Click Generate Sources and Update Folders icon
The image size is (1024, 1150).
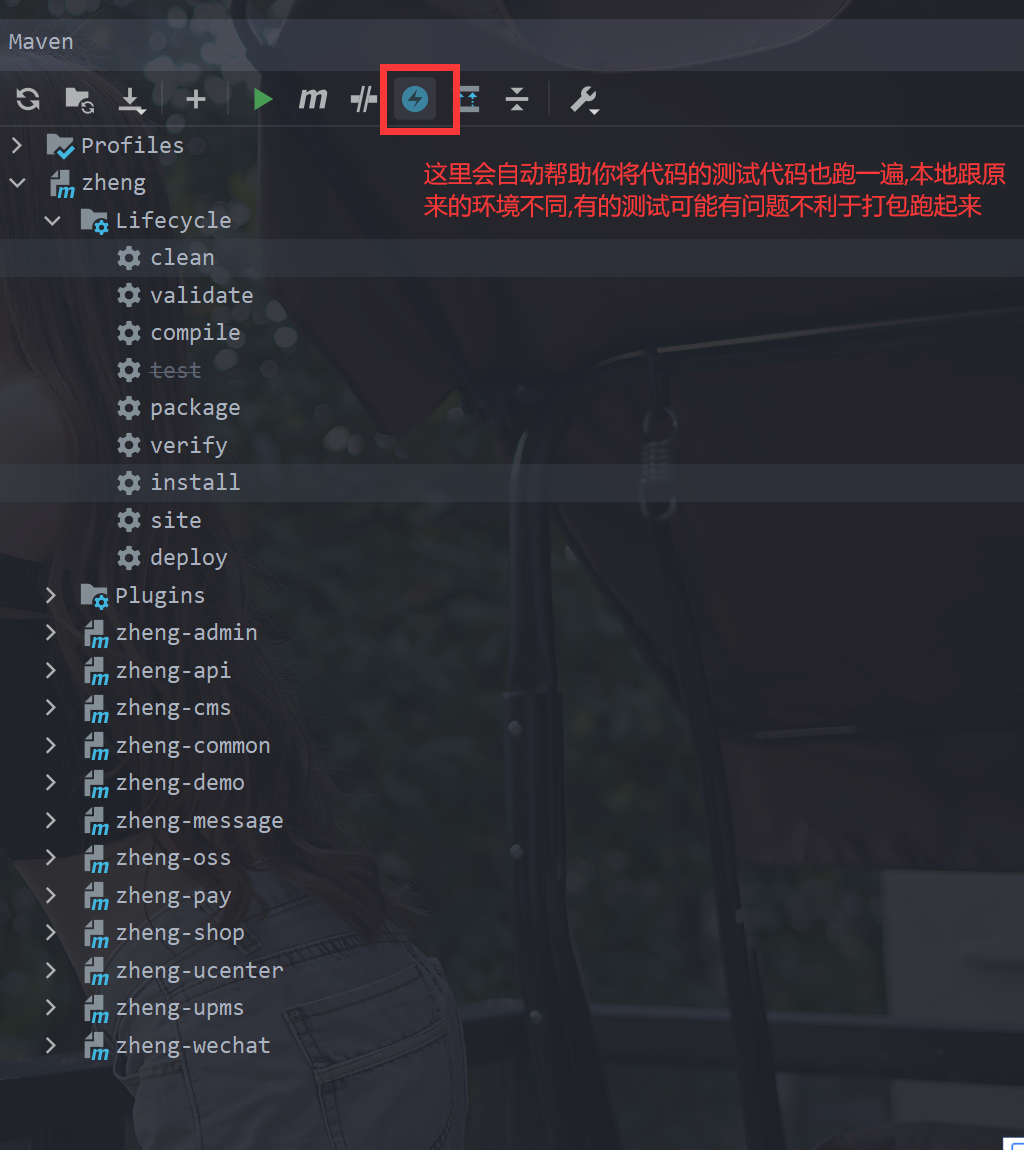(79, 99)
